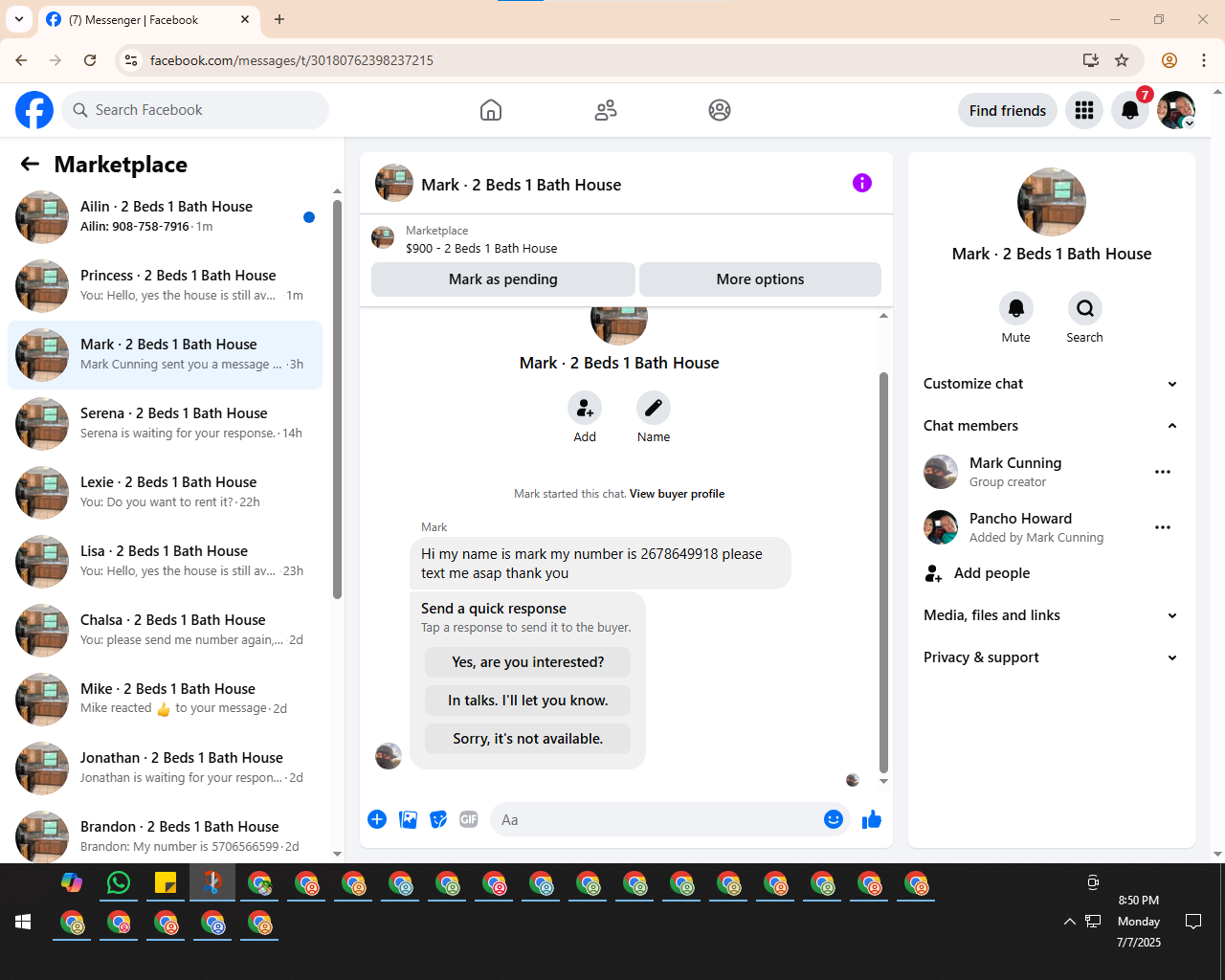Click the Add people icon in chat
This screenshot has width=1225, height=980.
point(585,409)
